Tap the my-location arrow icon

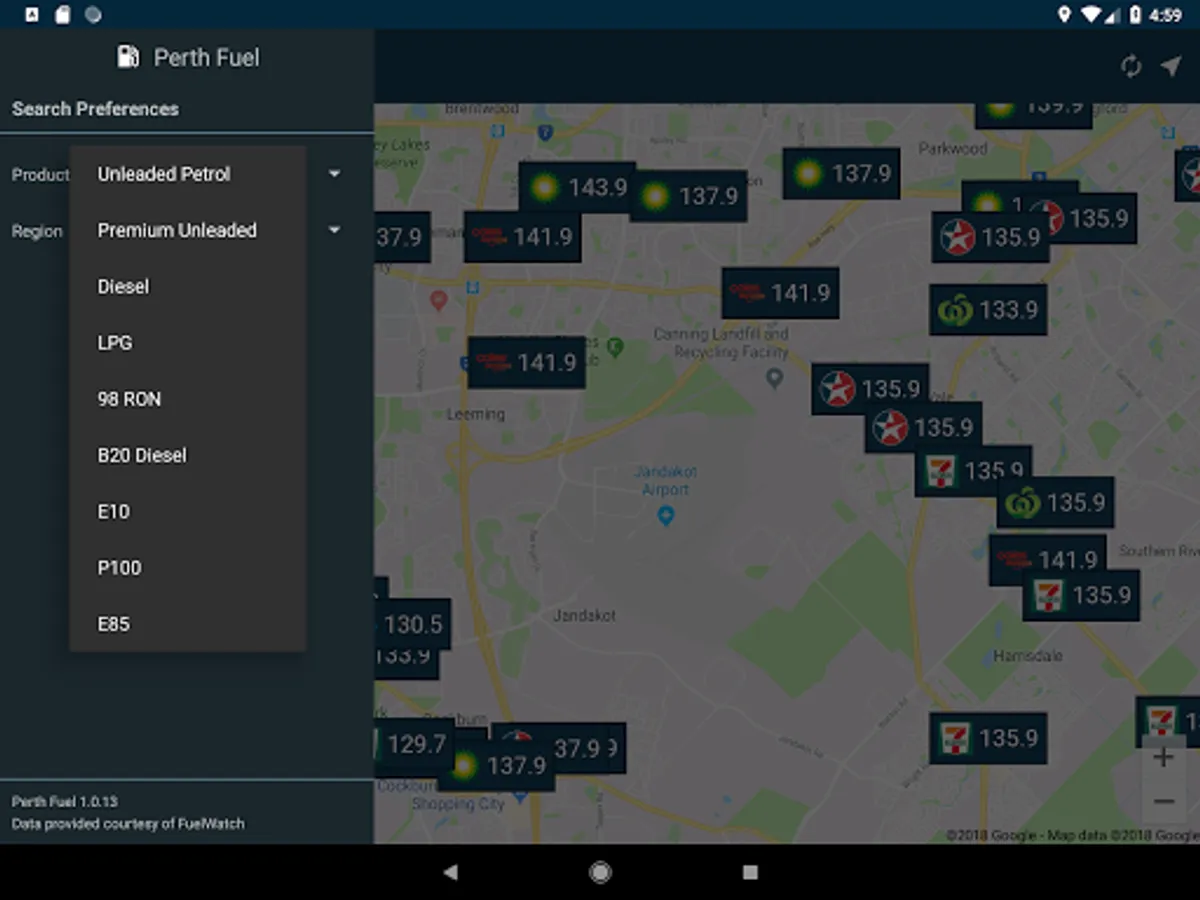click(x=1171, y=66)
